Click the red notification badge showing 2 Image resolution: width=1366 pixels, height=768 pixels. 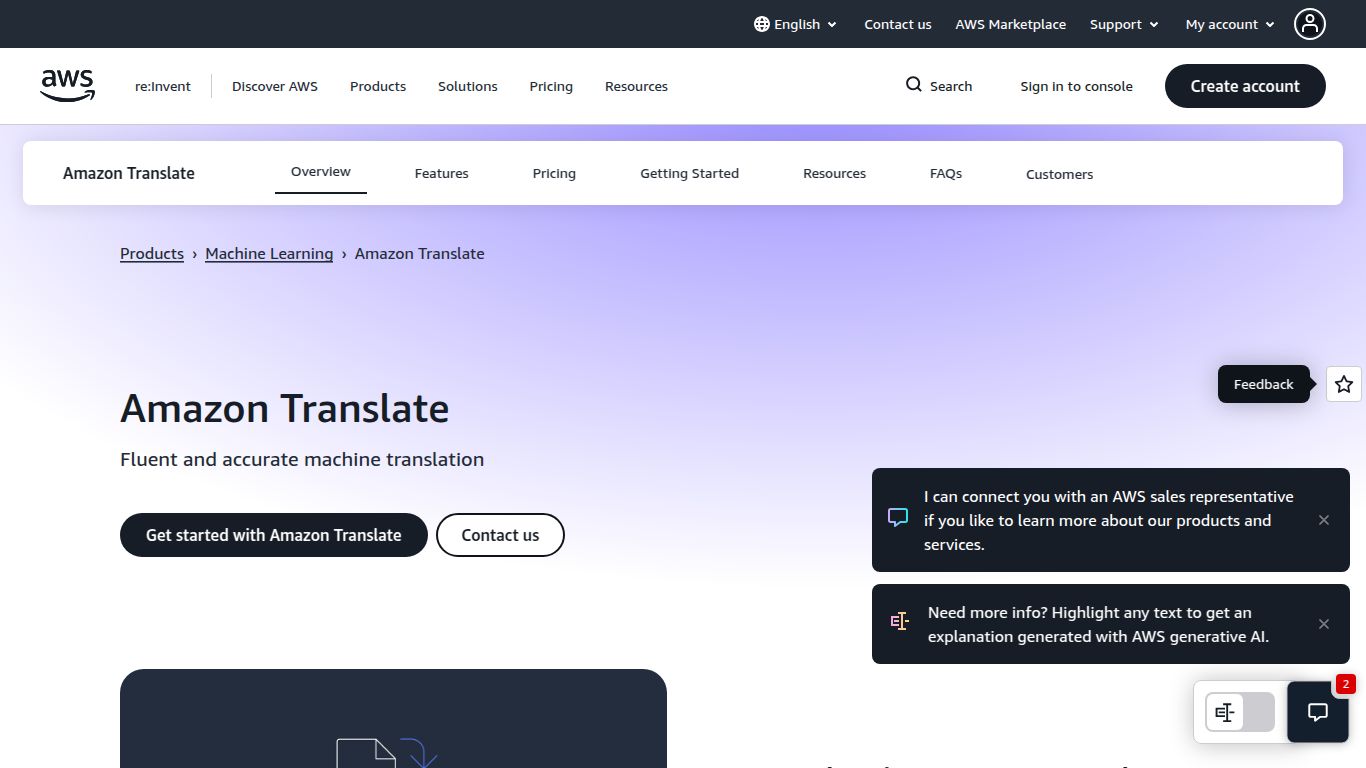1346,684
